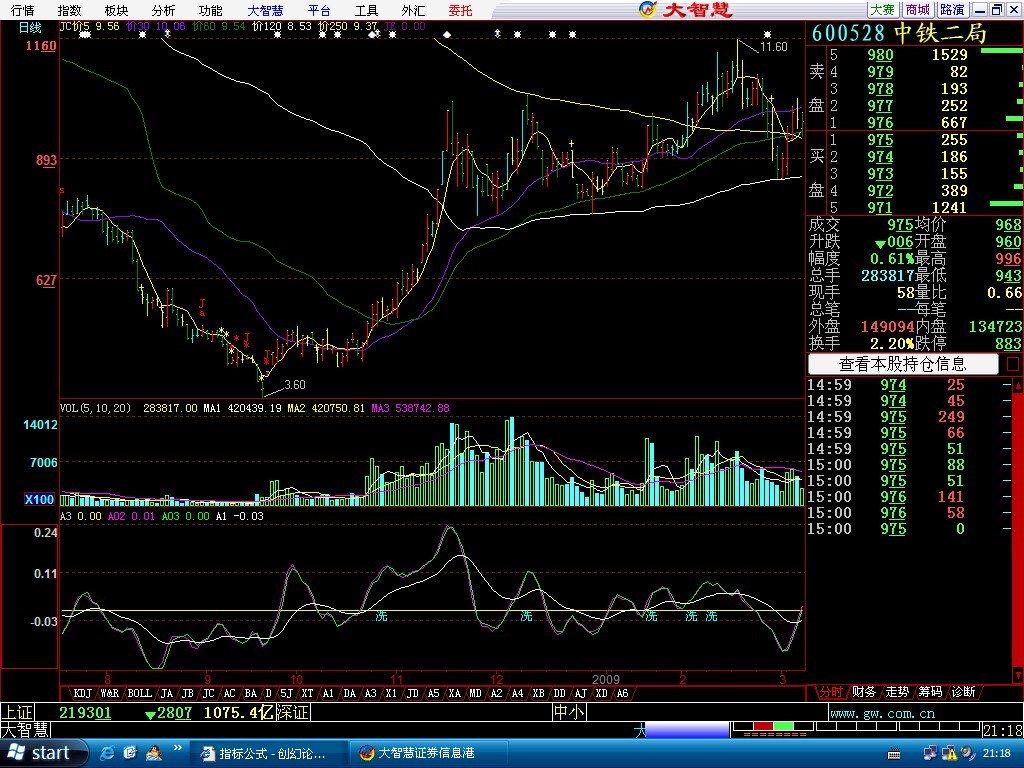Switch to the BA indicator tab

pos(250,693)
